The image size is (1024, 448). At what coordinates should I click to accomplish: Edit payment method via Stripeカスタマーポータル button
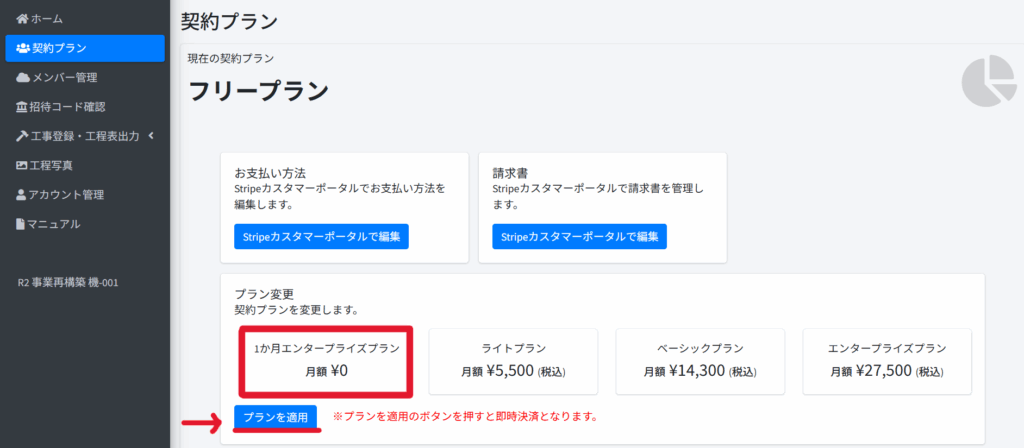[x=321, y=236]
